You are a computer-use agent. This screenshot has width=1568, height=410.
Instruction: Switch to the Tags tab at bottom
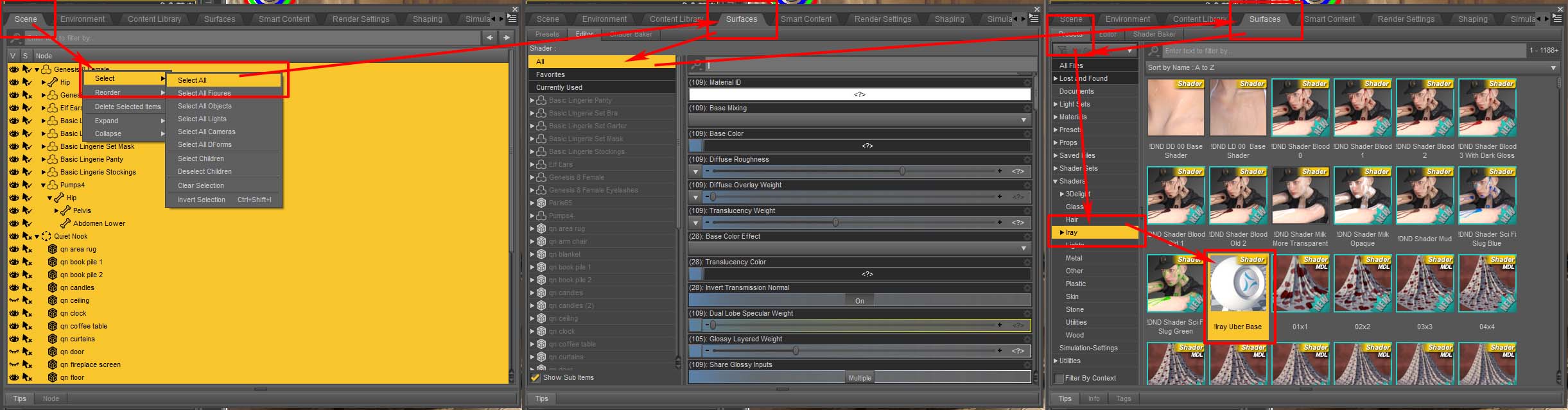click(x=1123, y=398)
